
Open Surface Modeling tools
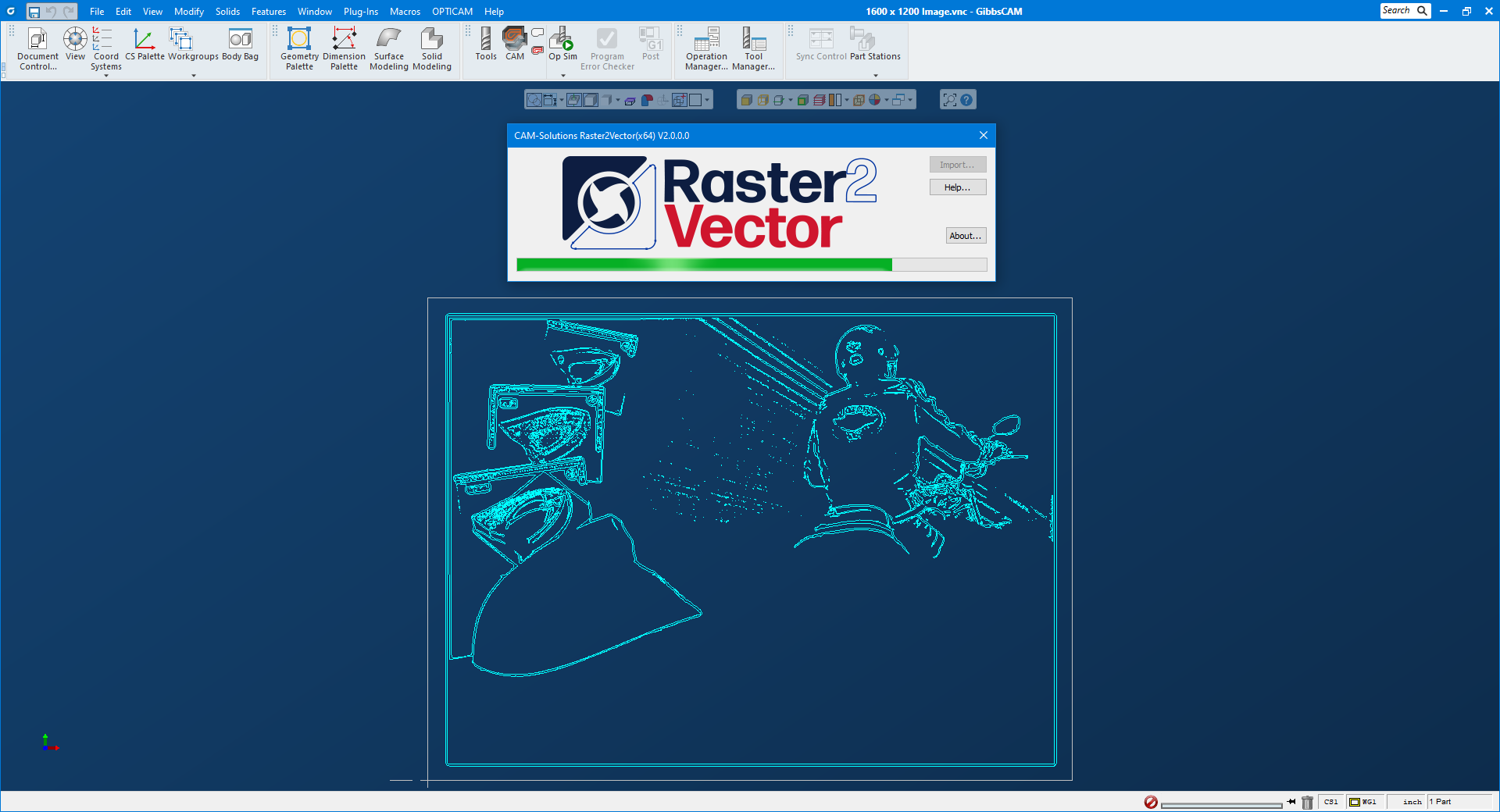388,48
